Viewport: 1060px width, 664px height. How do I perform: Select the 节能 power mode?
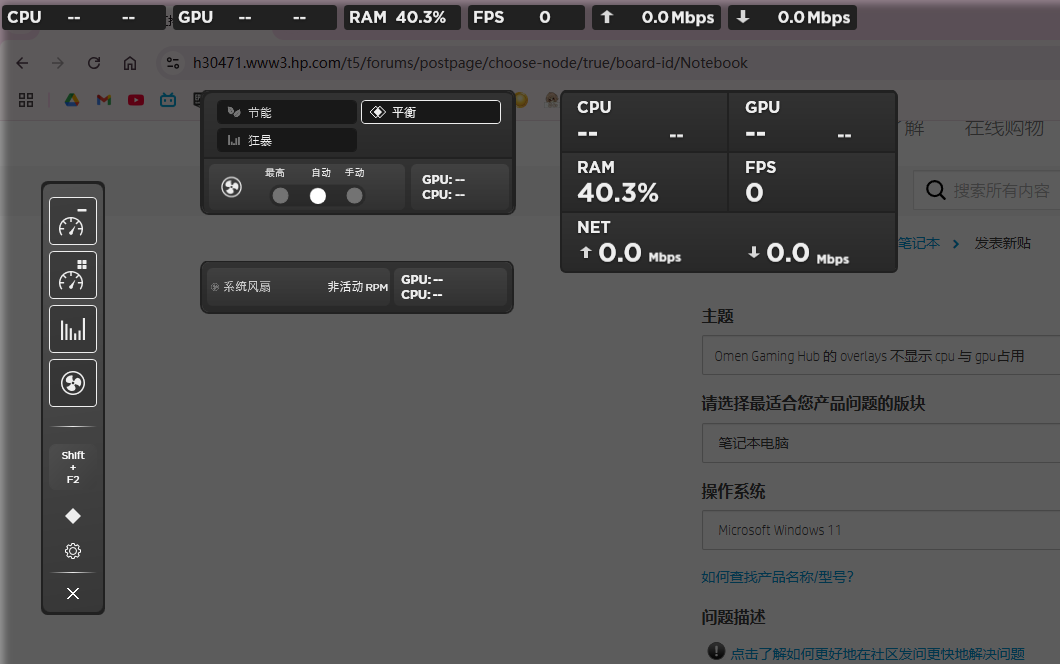pyautogui.click(x=287, y=112)
